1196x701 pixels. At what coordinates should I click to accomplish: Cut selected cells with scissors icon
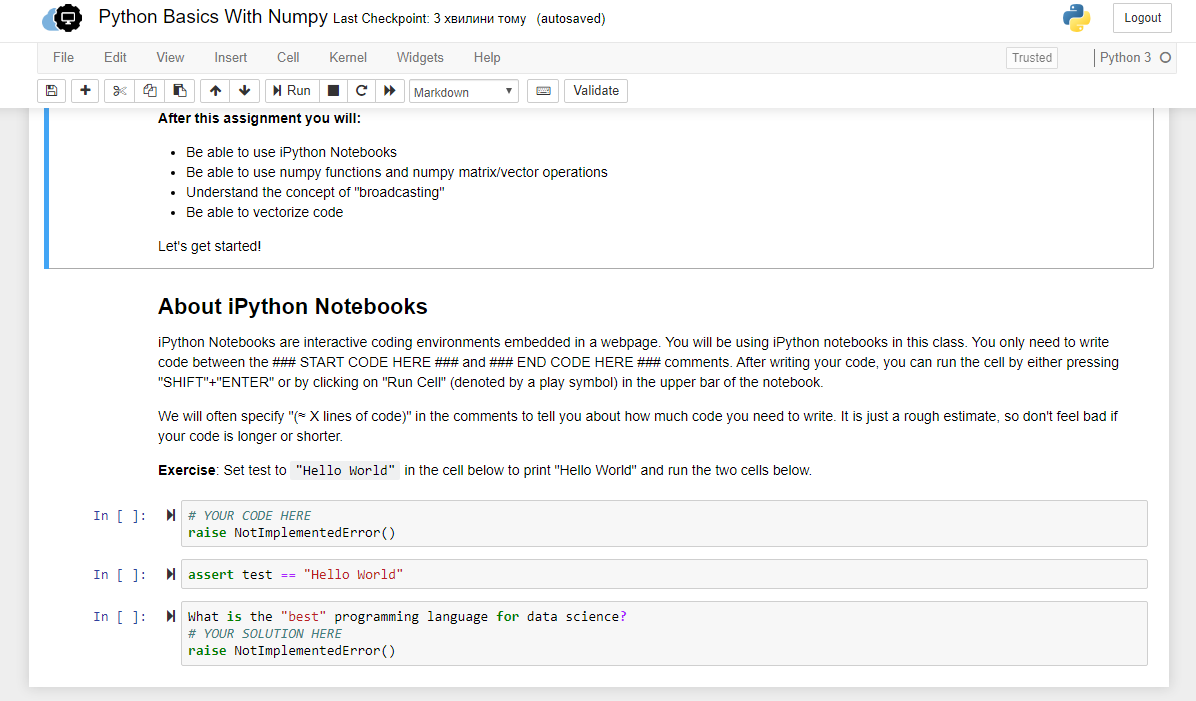click(x=119, y=91)
